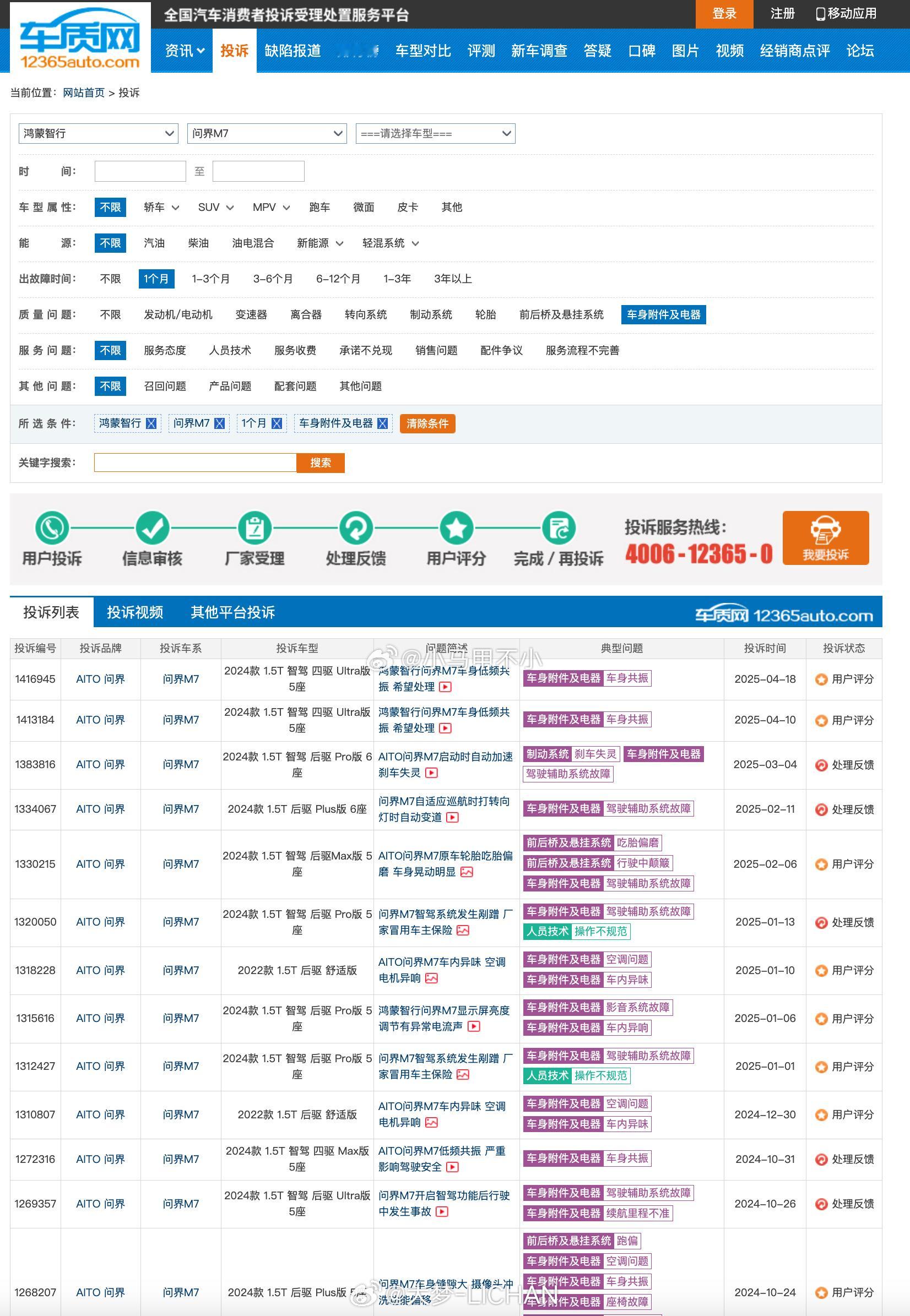Remove the 1个月 filter with its X

pos(277,423)
